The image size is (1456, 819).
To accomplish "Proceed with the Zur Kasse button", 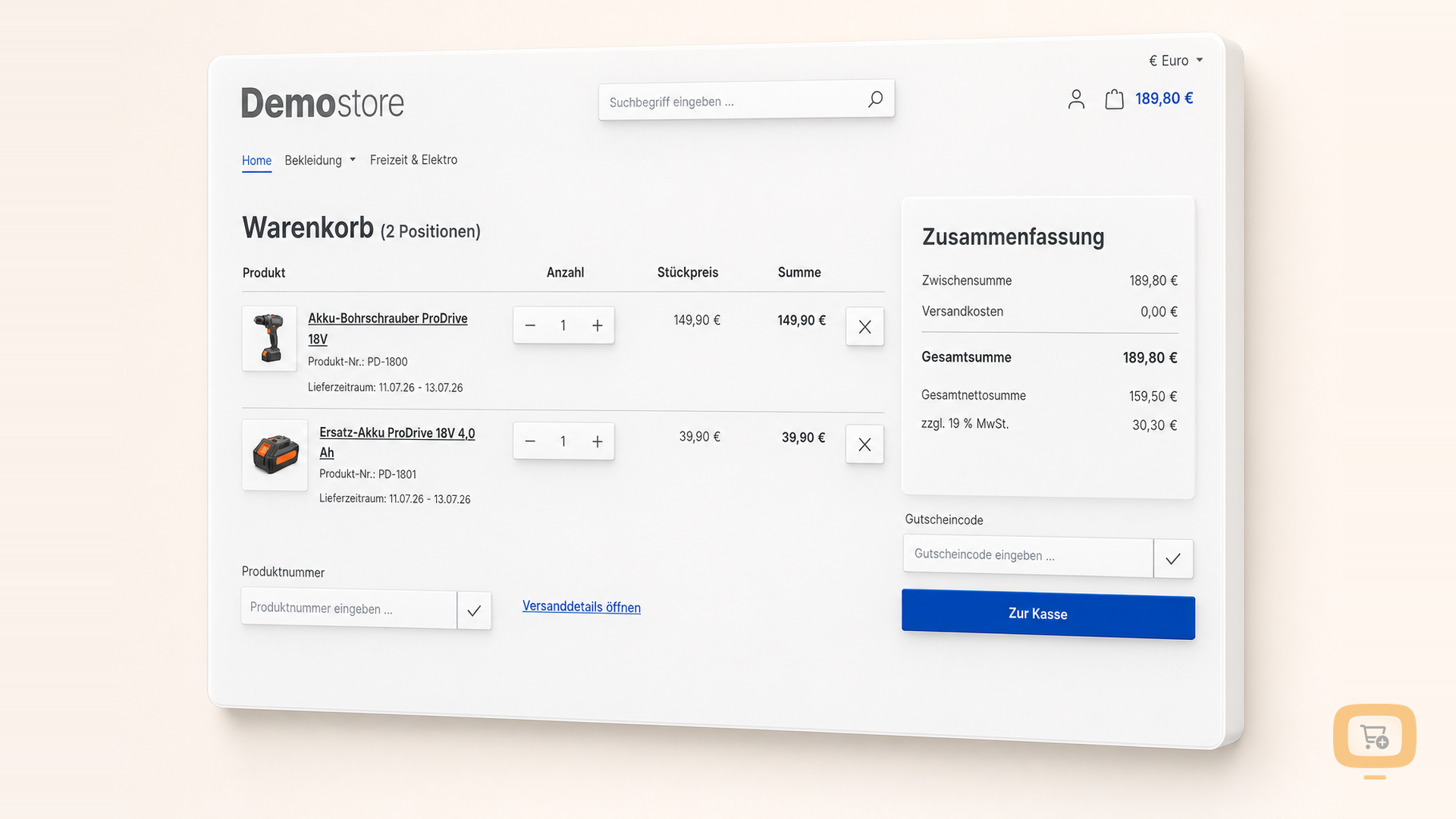I will point(1048,614).
